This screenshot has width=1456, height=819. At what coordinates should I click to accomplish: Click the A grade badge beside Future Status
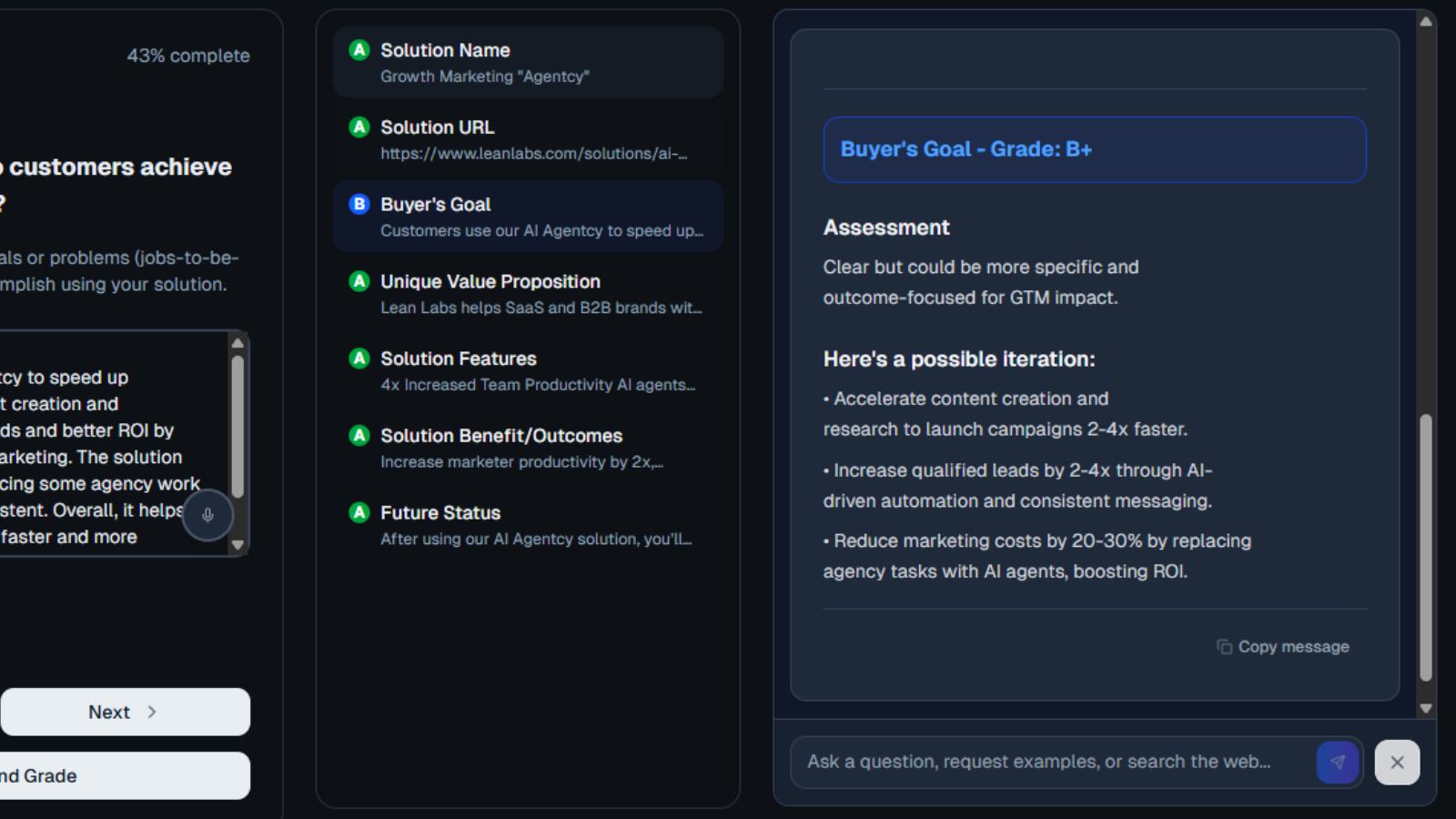pyautogui.click(x=359, y=512)
